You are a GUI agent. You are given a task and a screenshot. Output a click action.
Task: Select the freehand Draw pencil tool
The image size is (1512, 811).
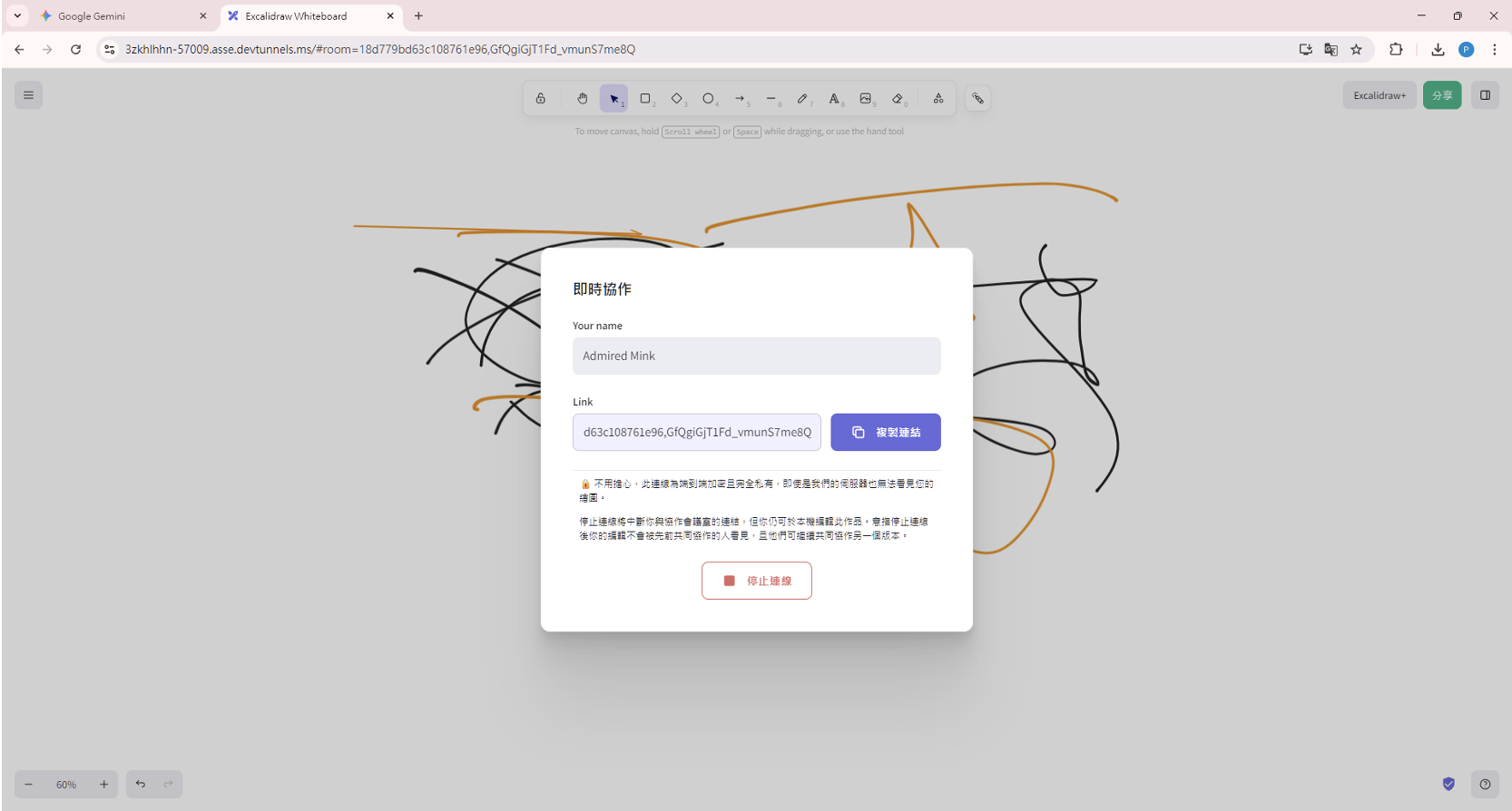(x=802, y=98)
